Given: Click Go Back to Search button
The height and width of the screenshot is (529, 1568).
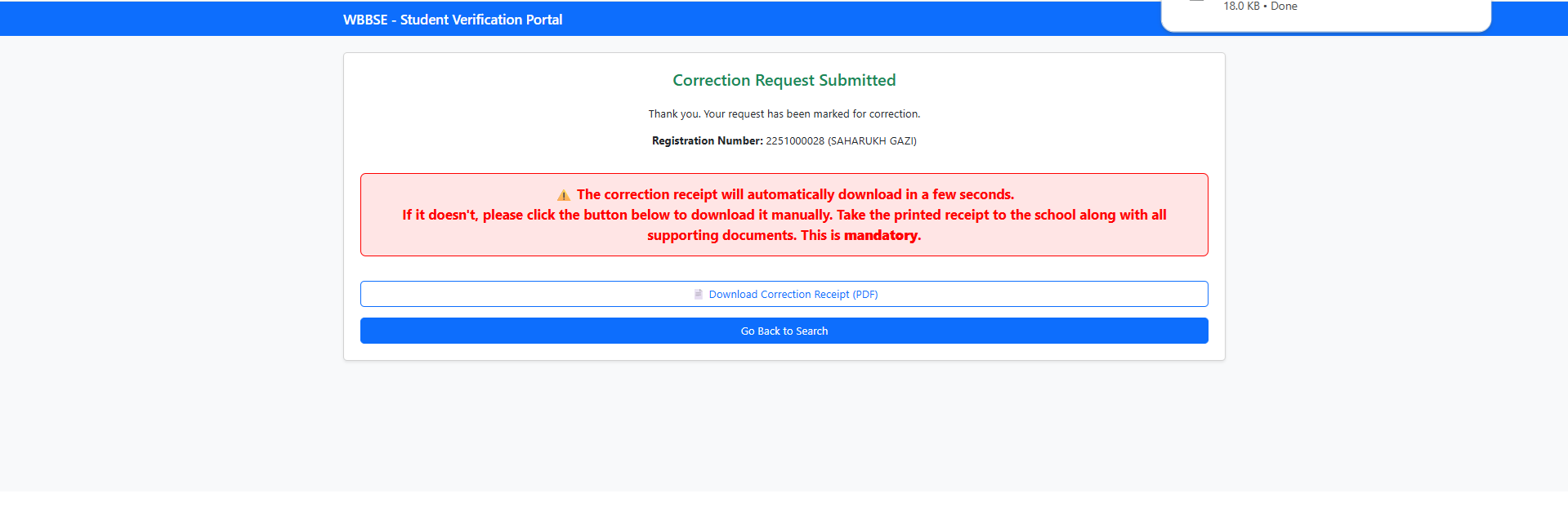Looking at the screenshot, I should [x=784, y=331].
